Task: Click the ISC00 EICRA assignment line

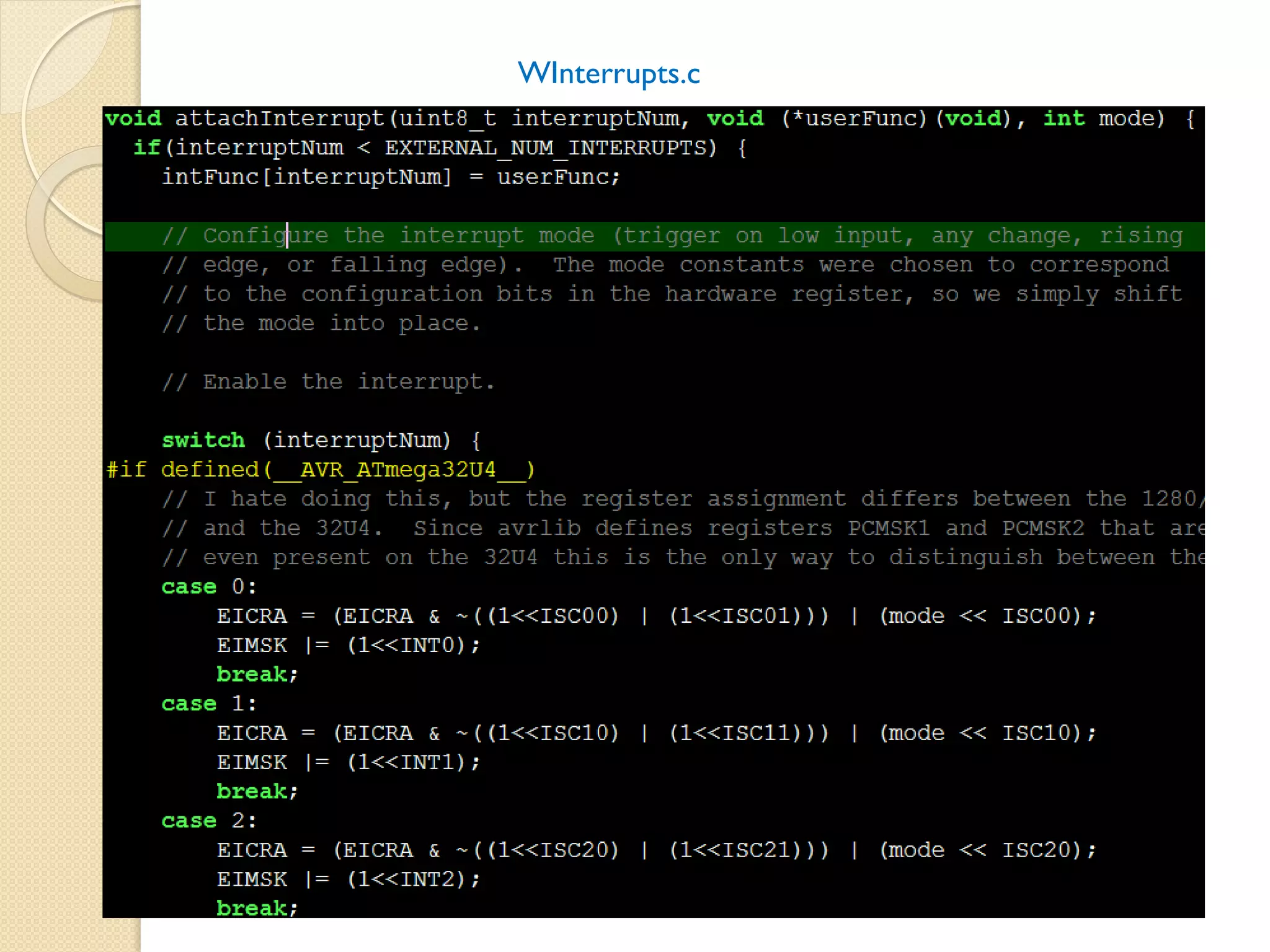Action: (656, 616)
